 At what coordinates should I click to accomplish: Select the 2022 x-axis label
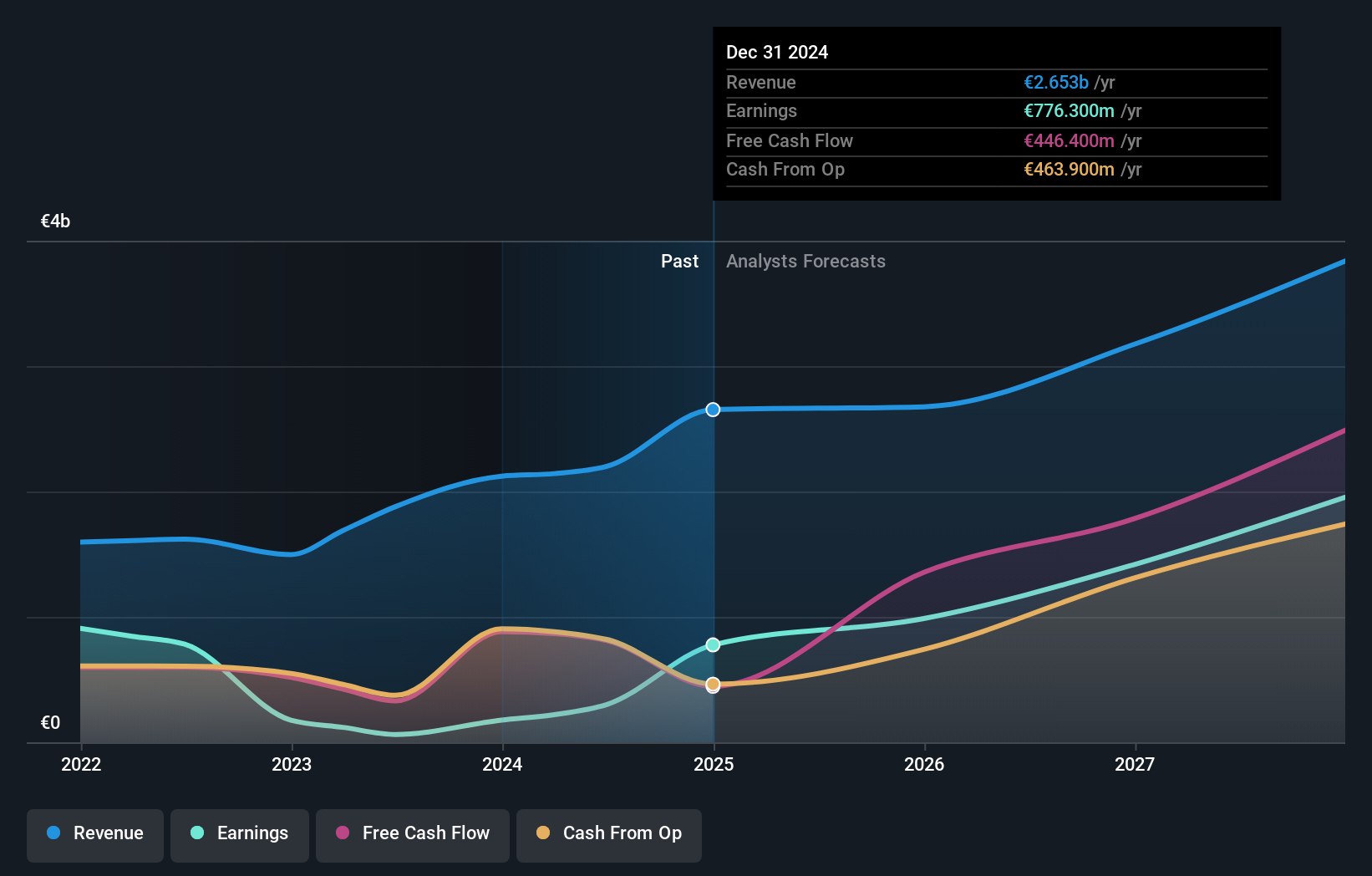pyautogui.click(x=81, y=764)
